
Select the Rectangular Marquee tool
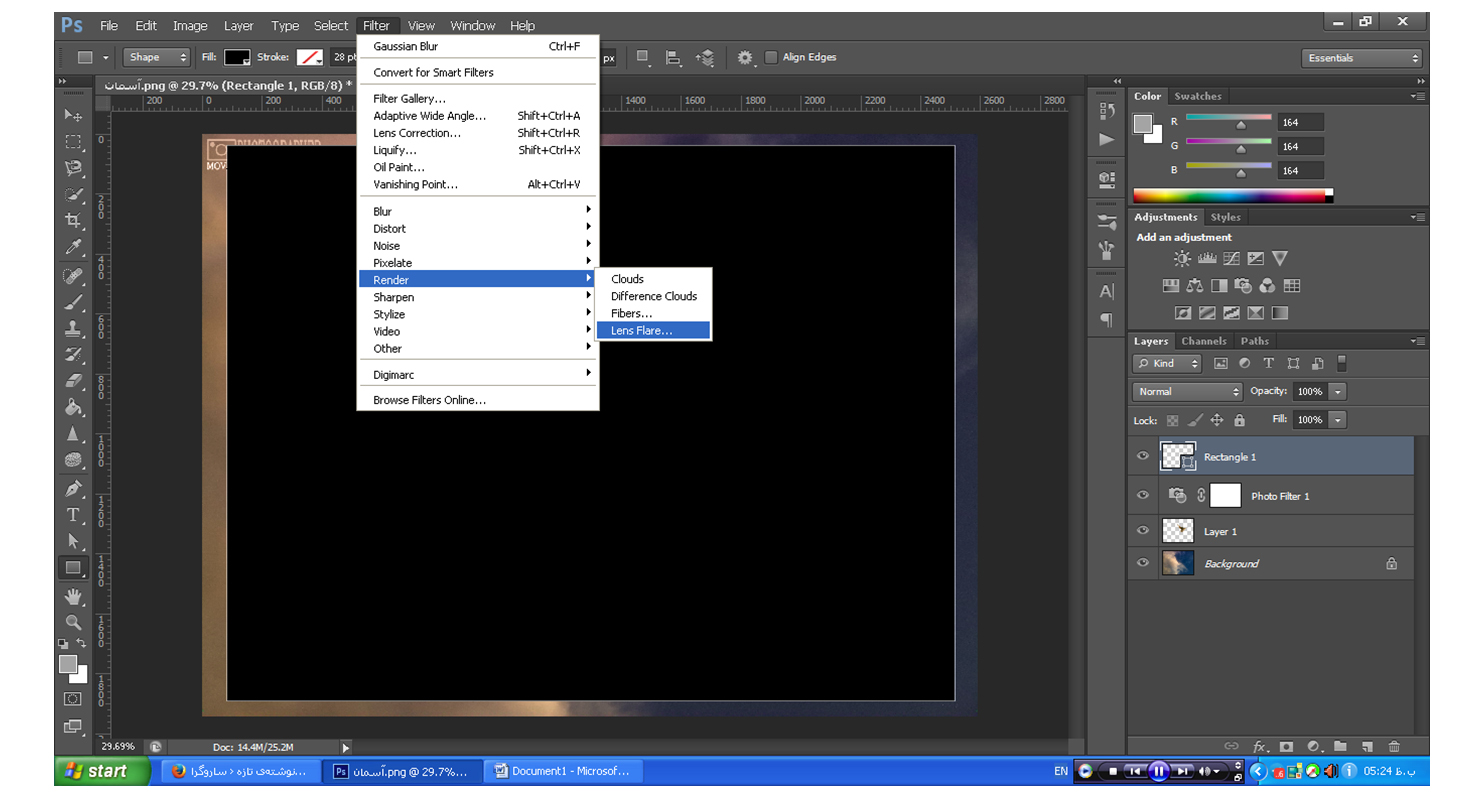point(73,142)
